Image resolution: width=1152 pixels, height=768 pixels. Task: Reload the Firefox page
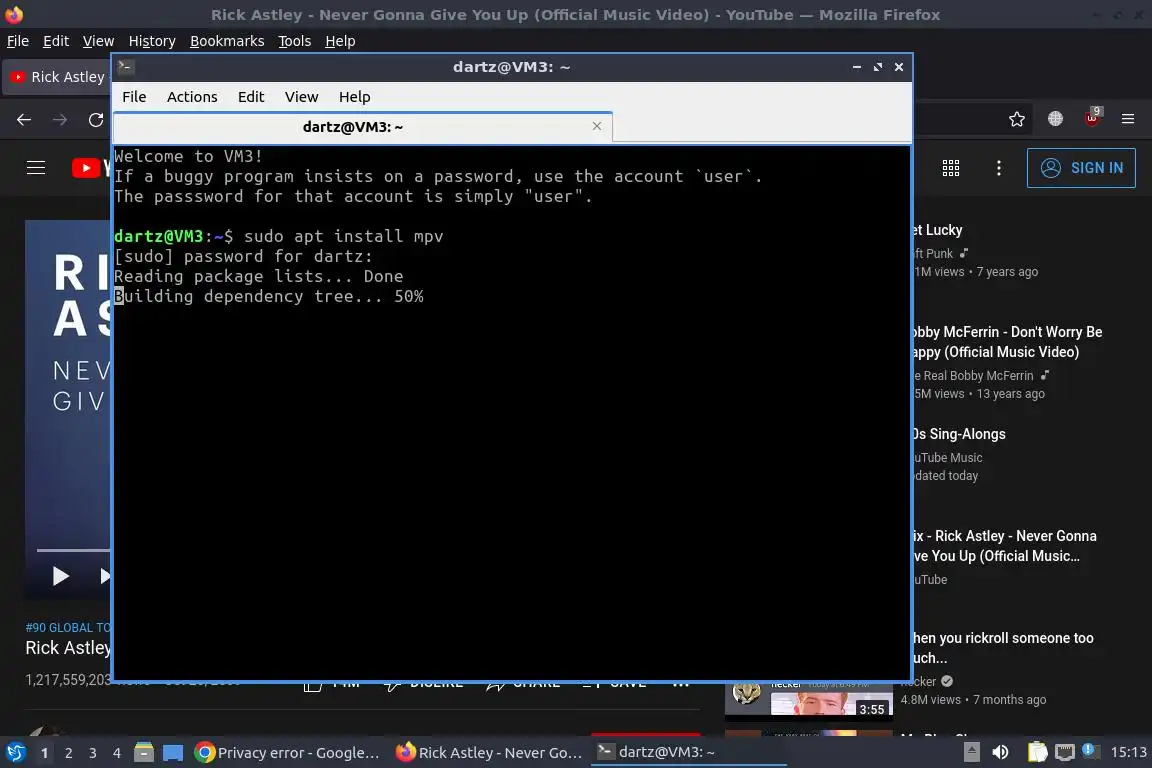pos(96,119)
